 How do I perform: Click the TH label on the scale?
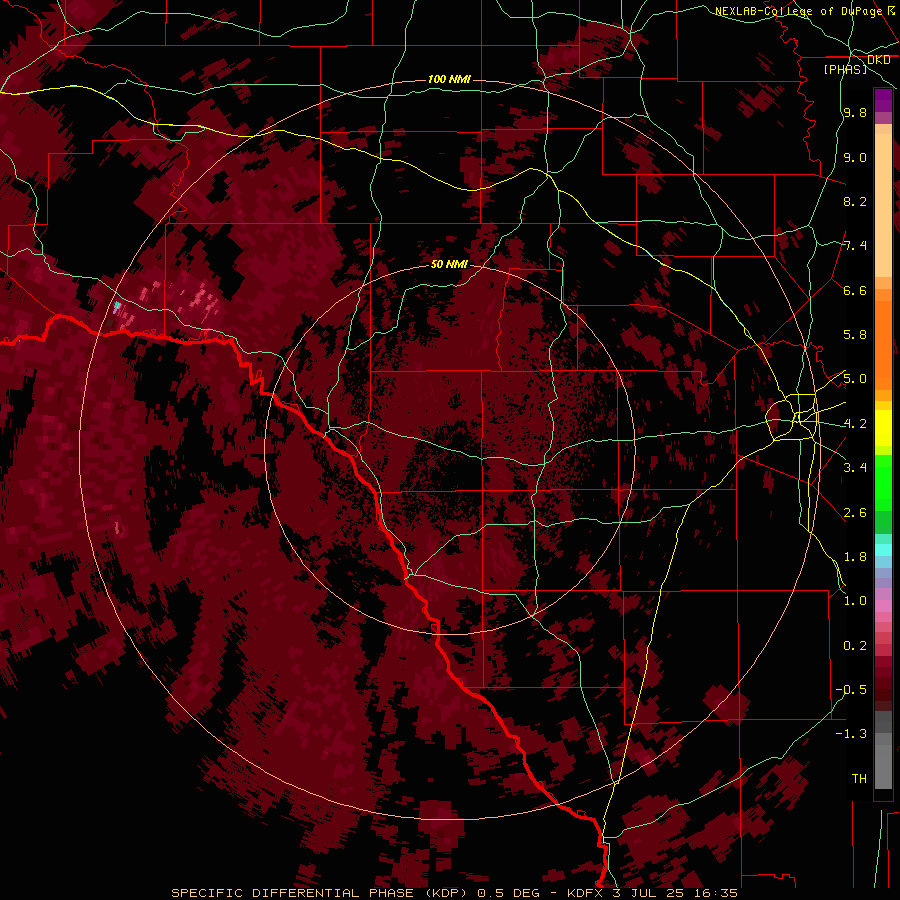click(x=859, y=779)
